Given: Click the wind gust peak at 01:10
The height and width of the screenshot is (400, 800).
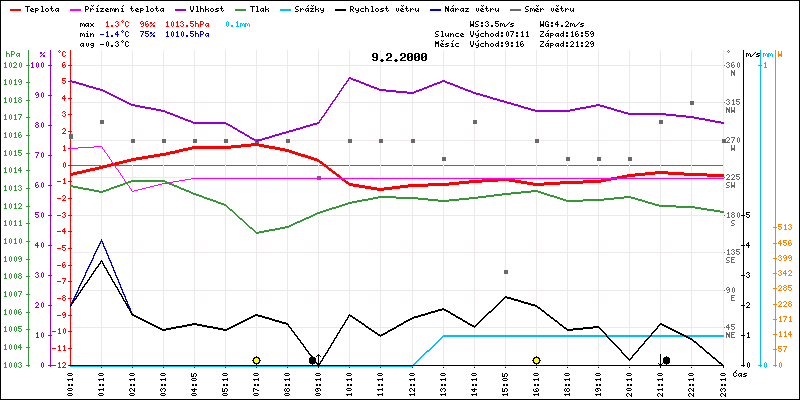Looking at the screenshot, I should pos(102,240).
